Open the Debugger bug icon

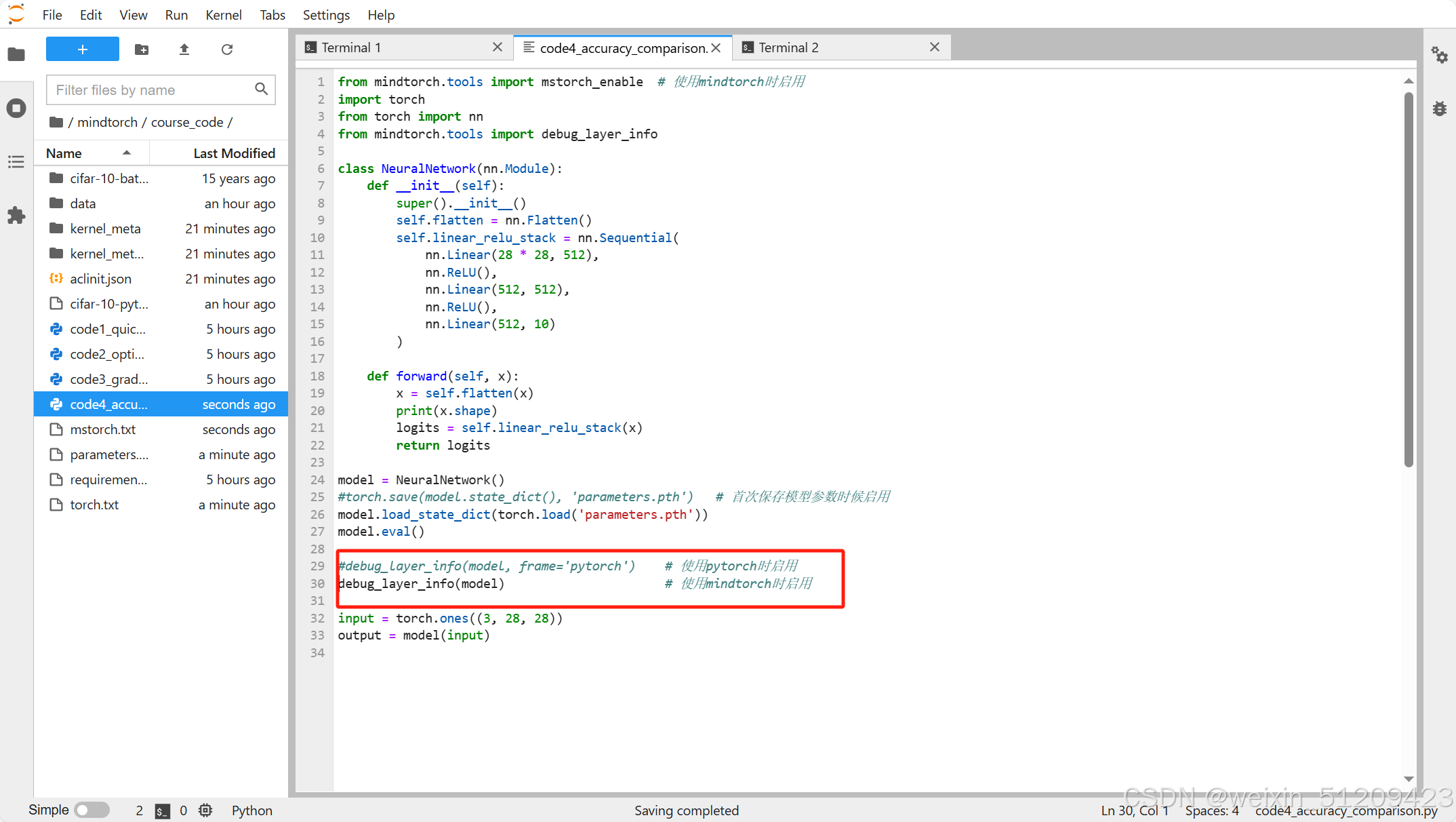[1439, 108]
